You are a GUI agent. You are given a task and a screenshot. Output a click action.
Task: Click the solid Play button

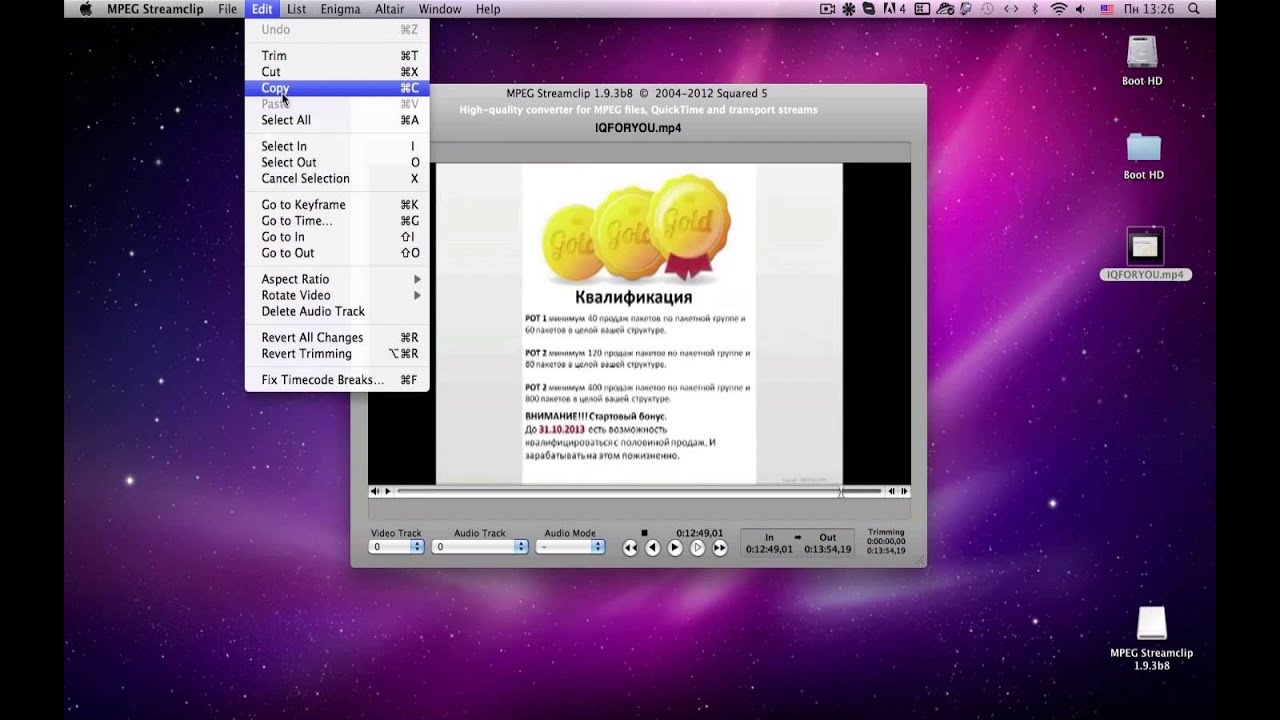point(675,548)
